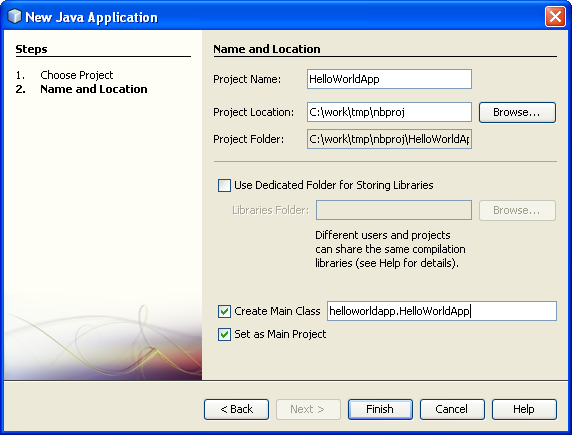Click Browse next to Project Location
The height and width of the screenshot is (435, 572).
(517, 112)
